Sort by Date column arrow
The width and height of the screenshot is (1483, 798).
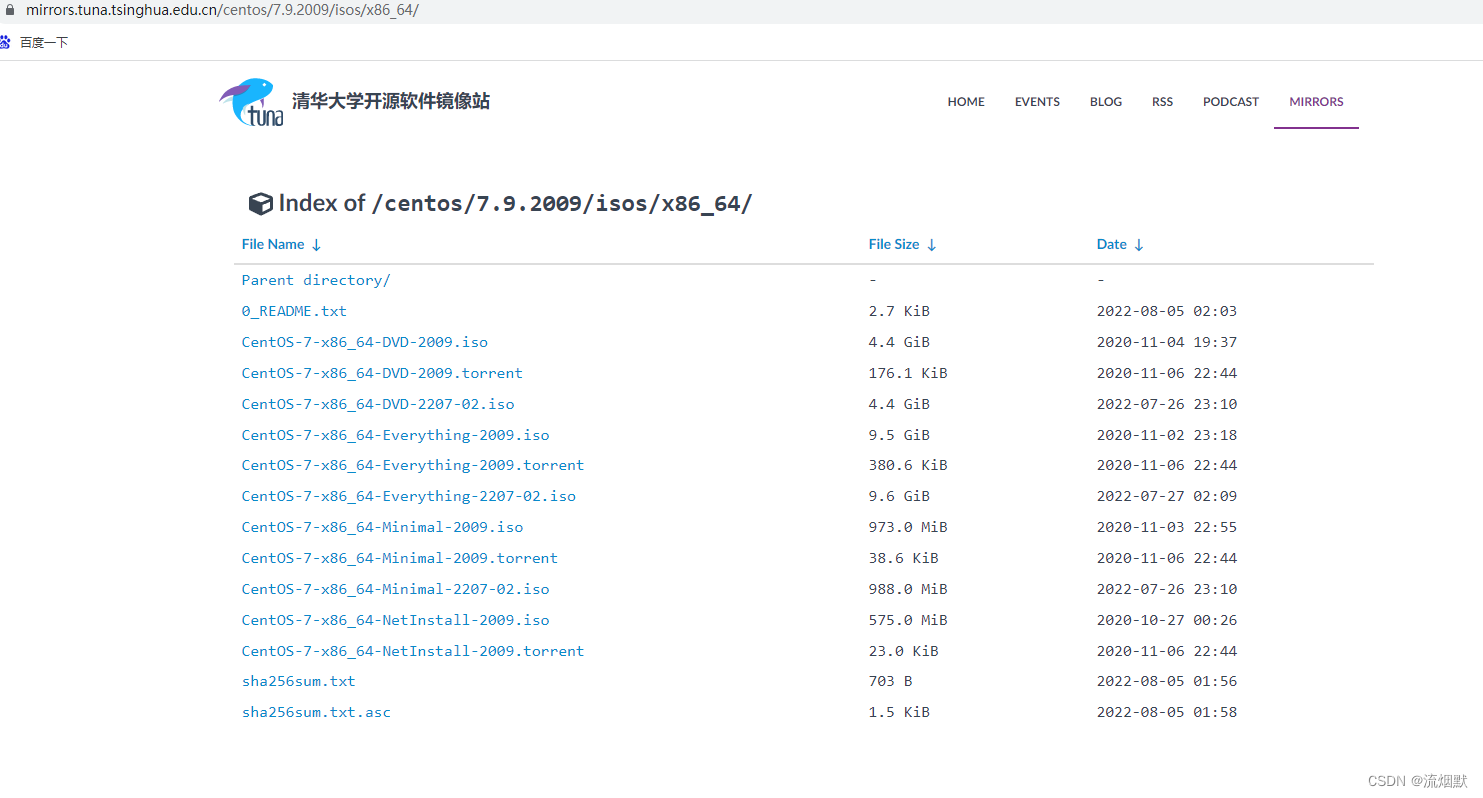click(x=1138, y=245)
